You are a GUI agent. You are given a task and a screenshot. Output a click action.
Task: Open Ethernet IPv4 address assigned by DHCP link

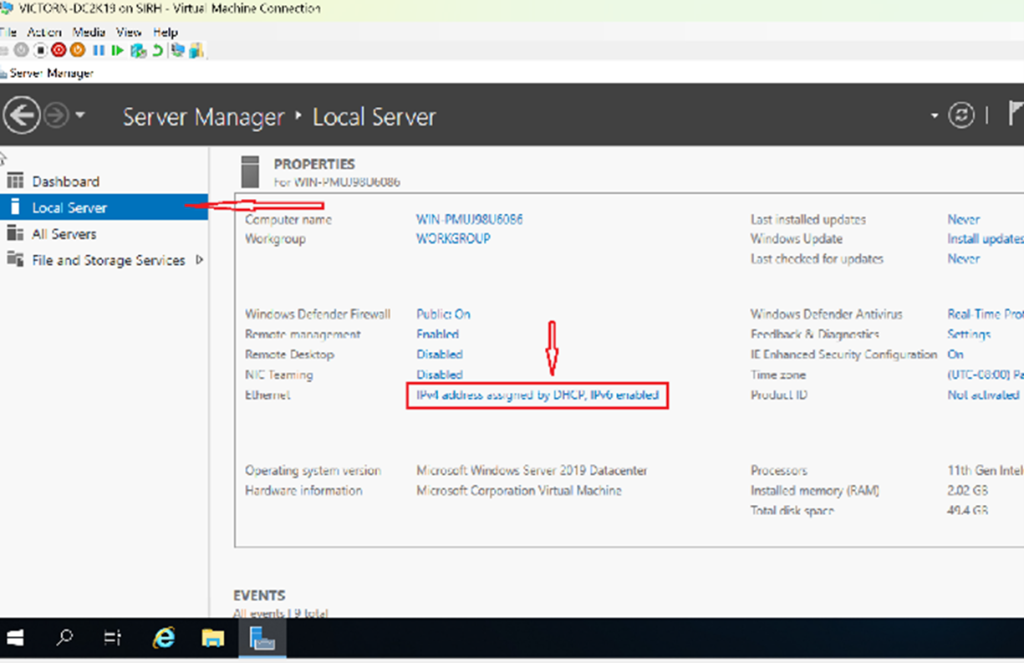click(x=537, y=395)
